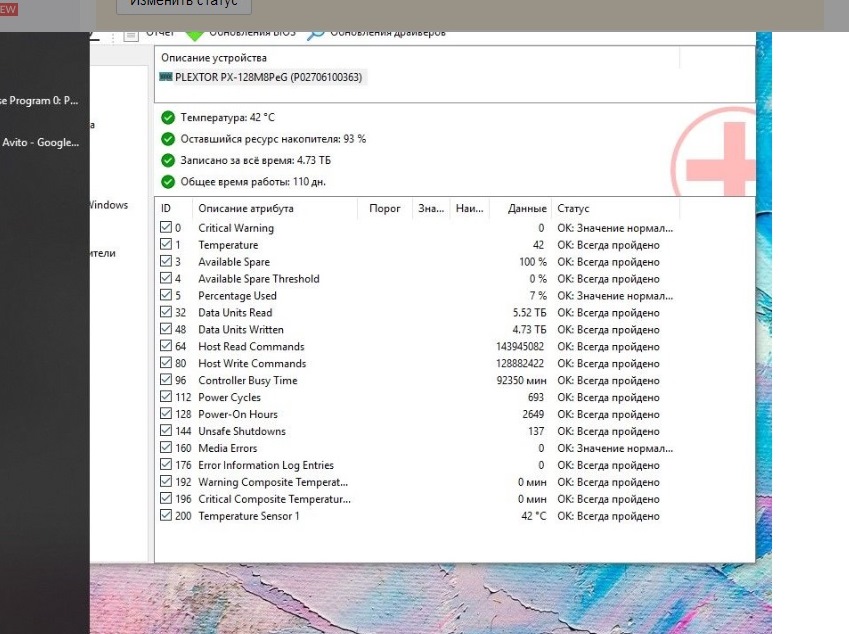
Task: Toggle the Data Units Written checkbox
Action: click(x=166, y=329)
